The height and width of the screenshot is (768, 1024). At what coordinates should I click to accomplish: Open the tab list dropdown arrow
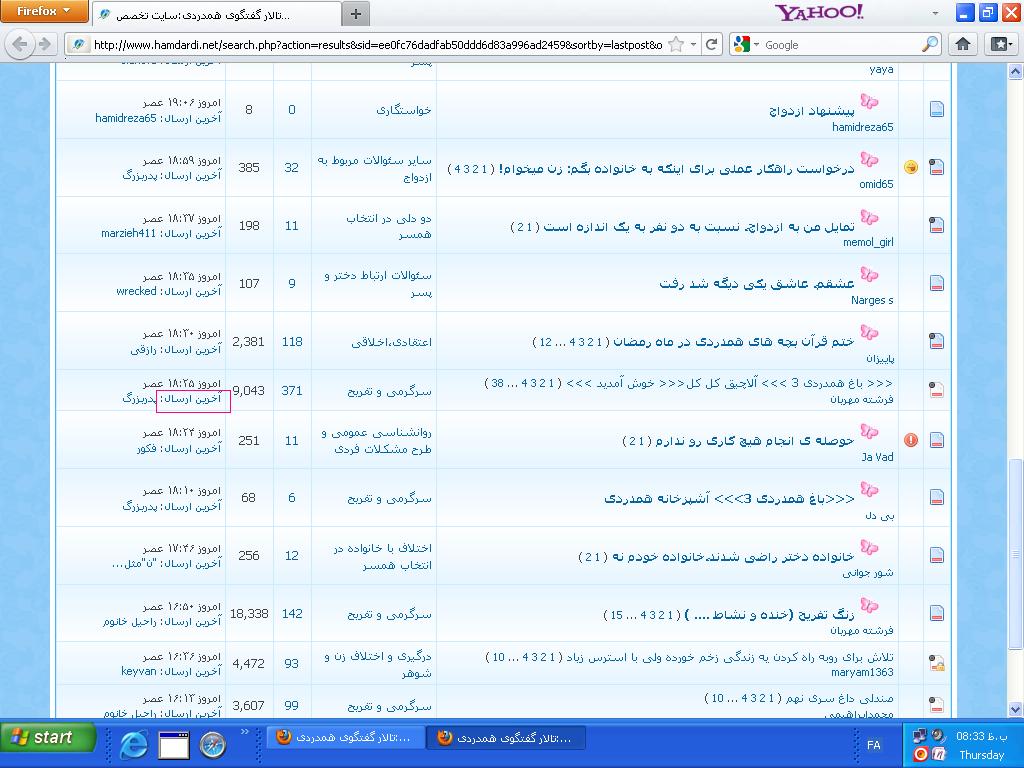tap(935, 13)
